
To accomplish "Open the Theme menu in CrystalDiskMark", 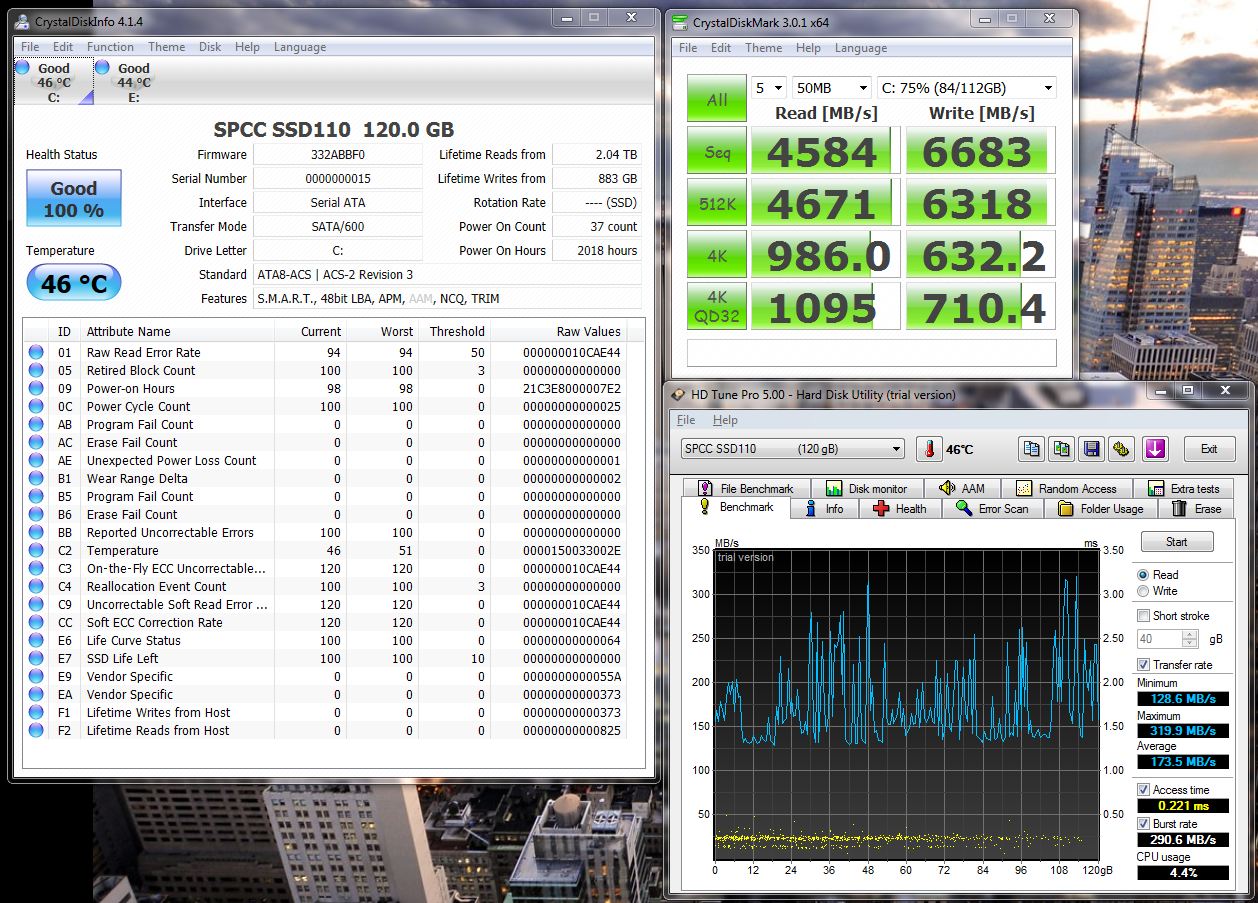I will click(764, 48).
